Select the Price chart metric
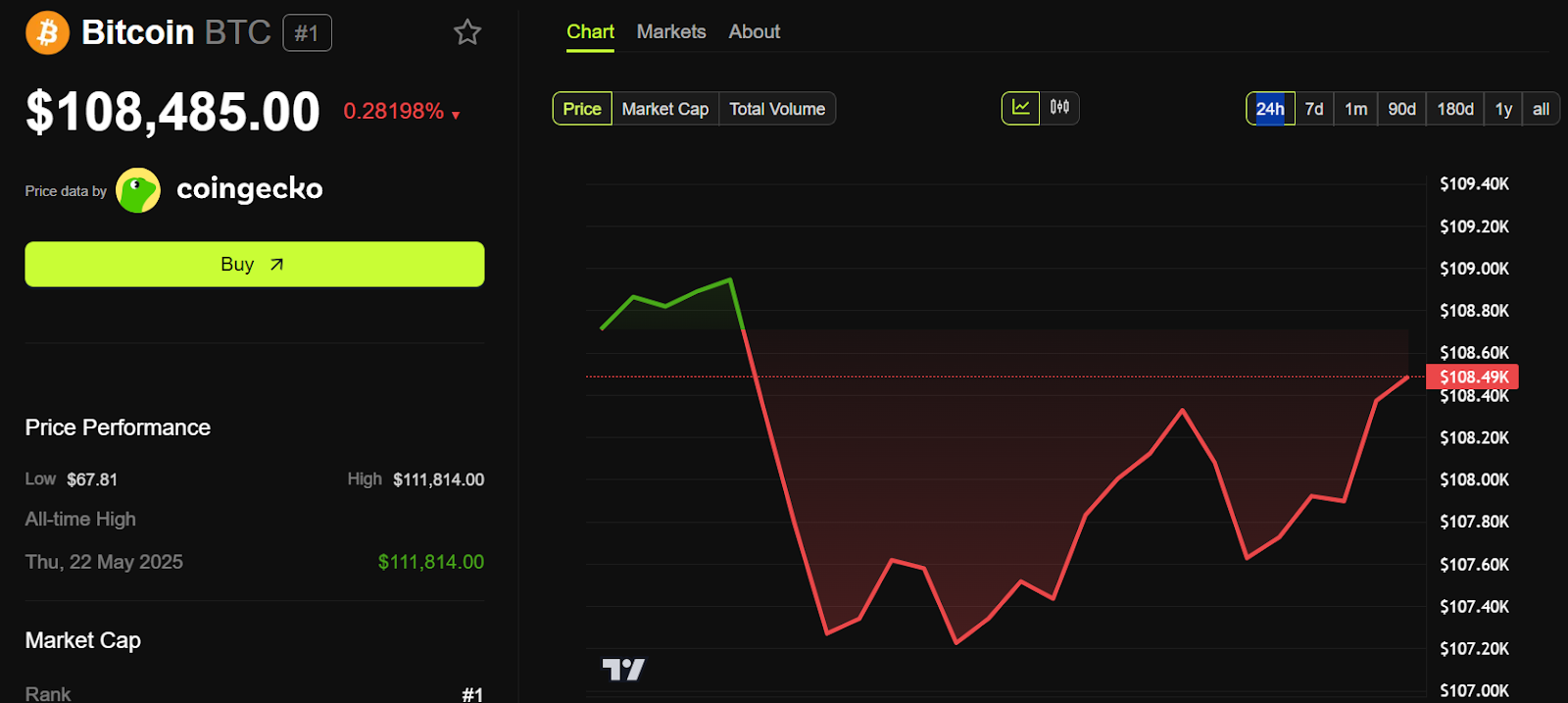Screen dimensions: 1568x703 [x=582, y=109]
